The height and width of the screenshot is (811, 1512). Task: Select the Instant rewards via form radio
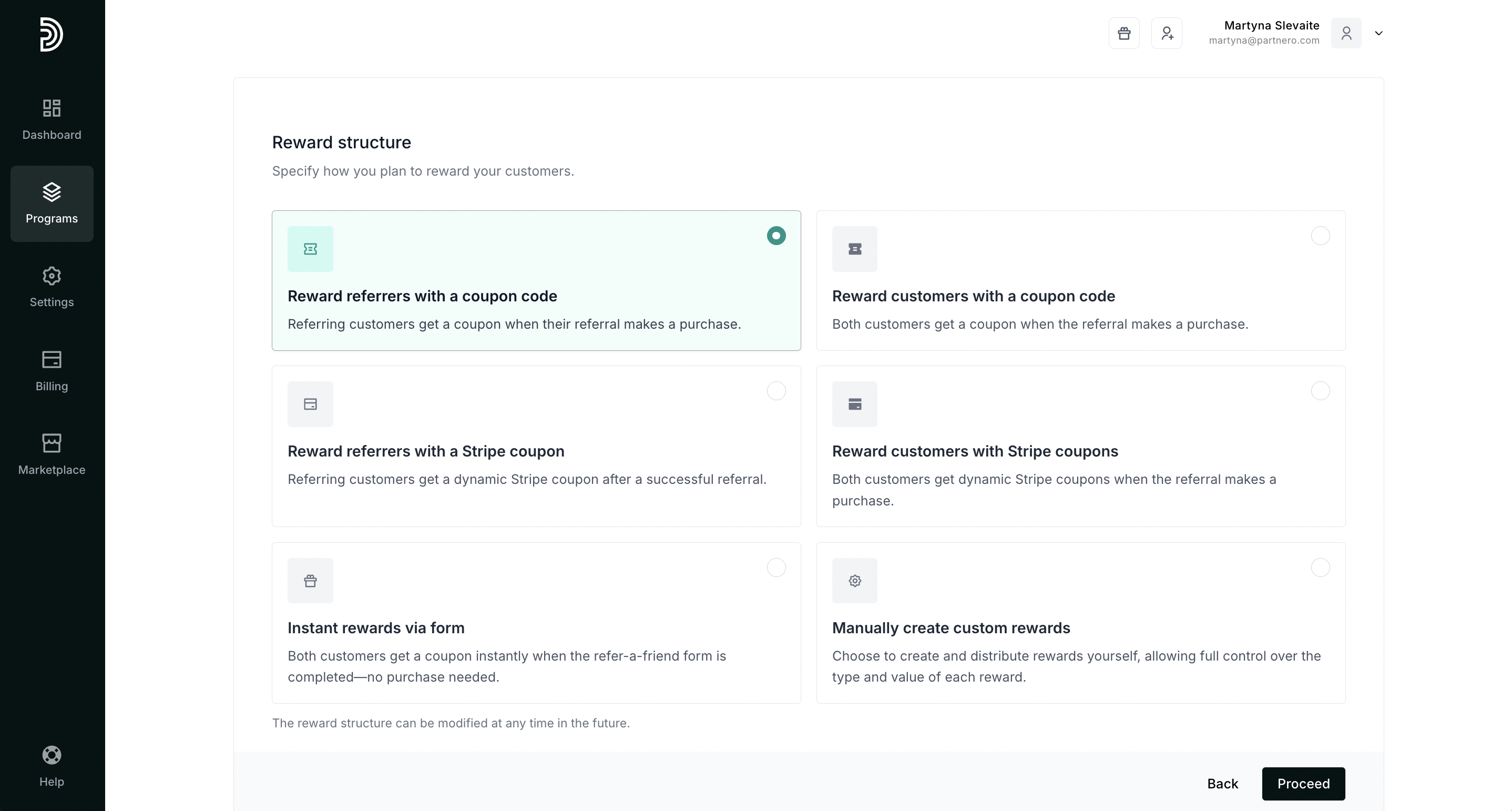pos(775,568)
